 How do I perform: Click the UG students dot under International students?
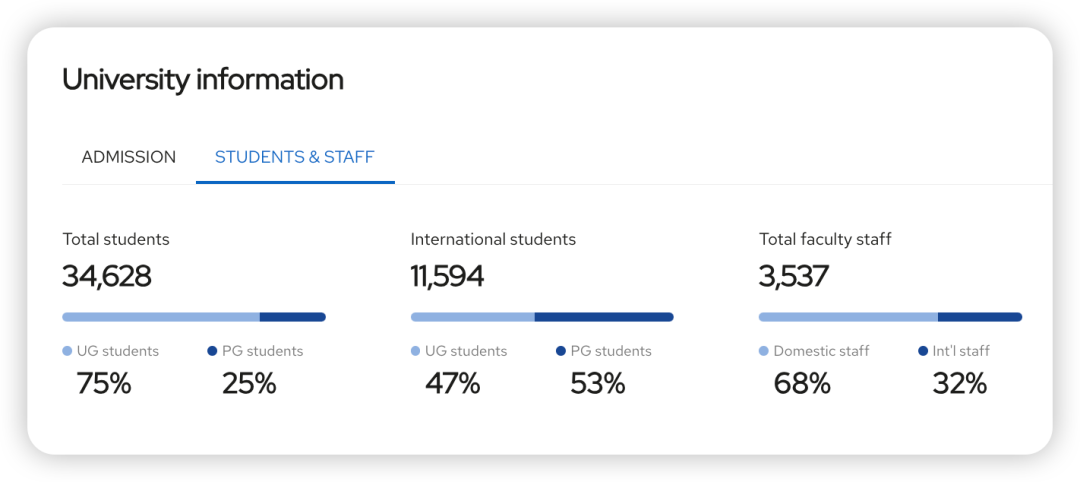pyautogui.click(x=415, y=351)
